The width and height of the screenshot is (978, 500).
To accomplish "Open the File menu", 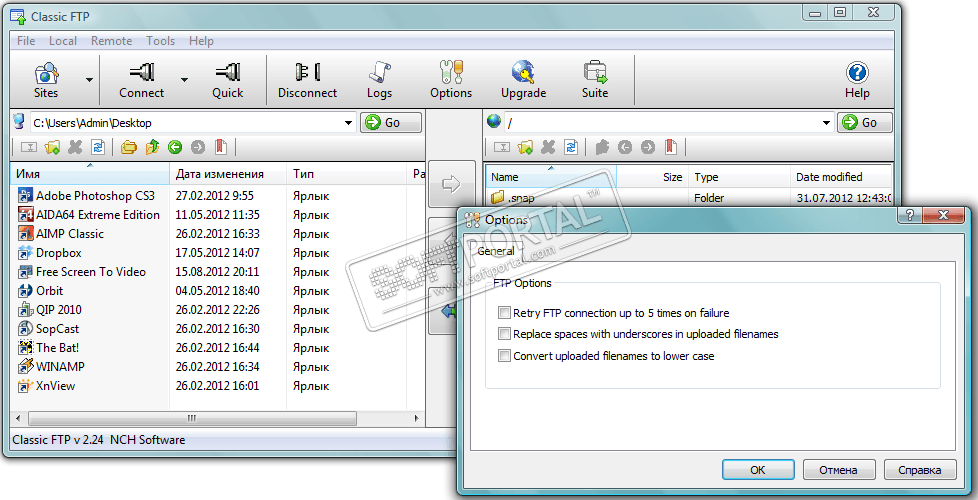I will [x=26, y=41].
